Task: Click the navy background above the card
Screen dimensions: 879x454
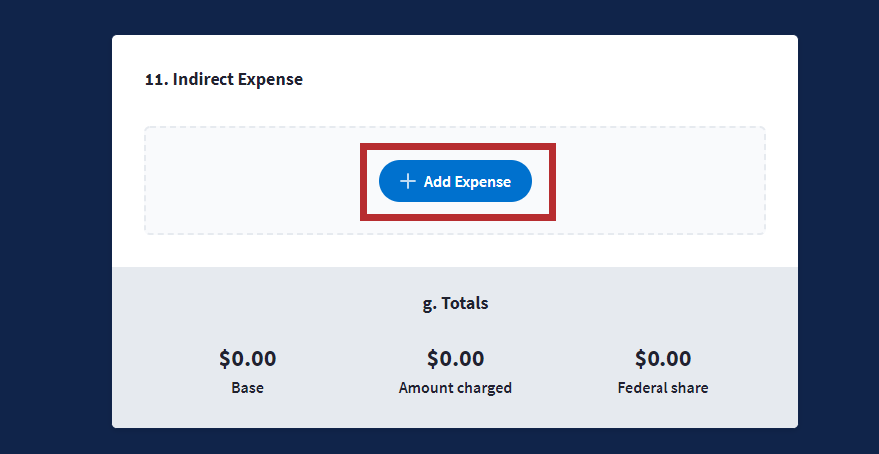Action: [x=455, y=16]
